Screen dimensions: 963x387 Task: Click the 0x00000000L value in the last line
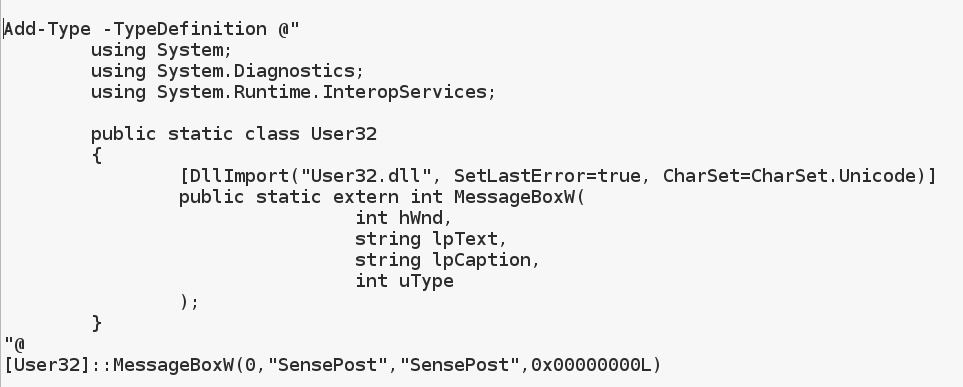(x=591, y=365)
